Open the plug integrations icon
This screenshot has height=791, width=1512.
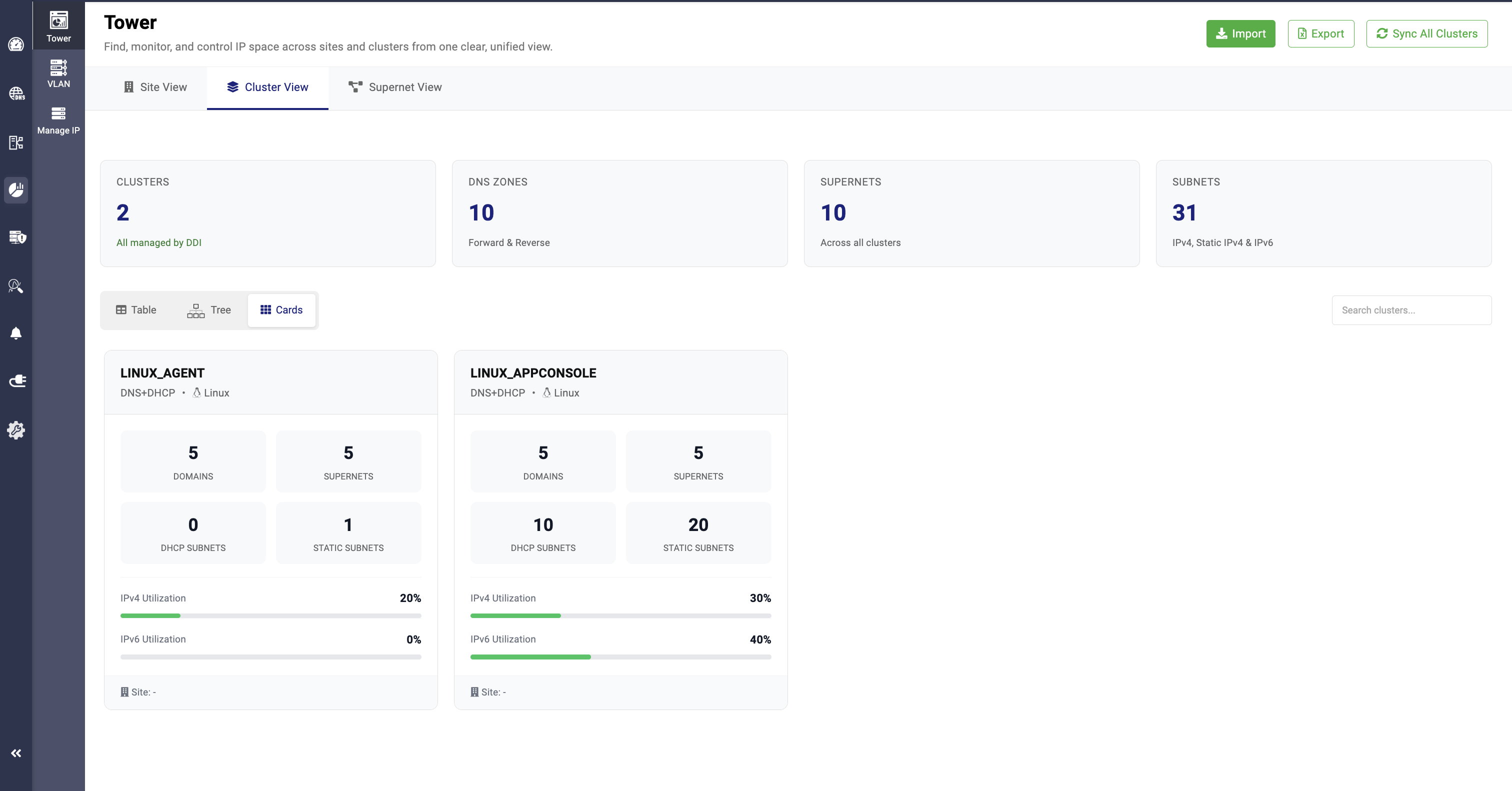16,381
